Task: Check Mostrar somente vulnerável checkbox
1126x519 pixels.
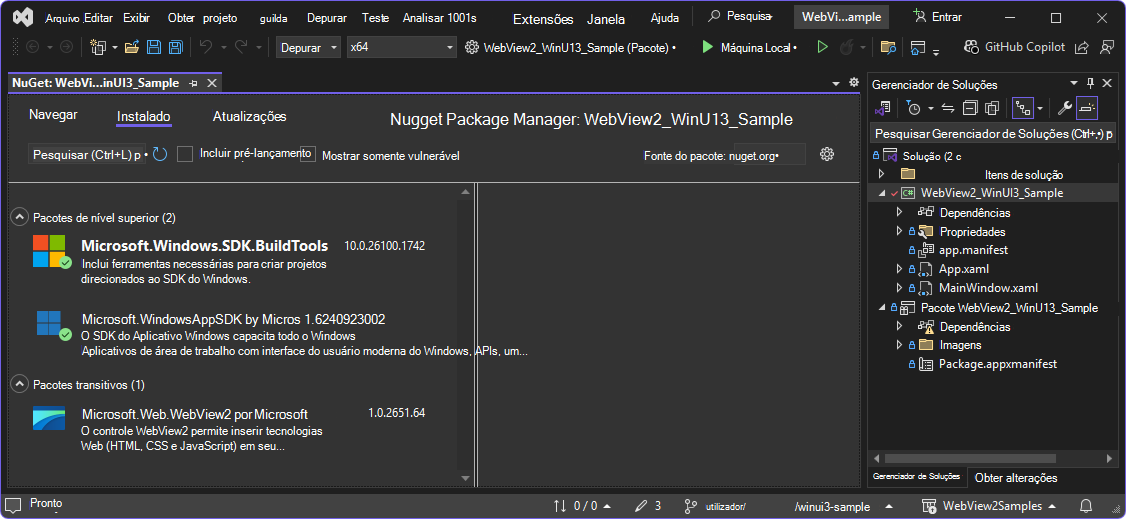Action: coord(308,154)
